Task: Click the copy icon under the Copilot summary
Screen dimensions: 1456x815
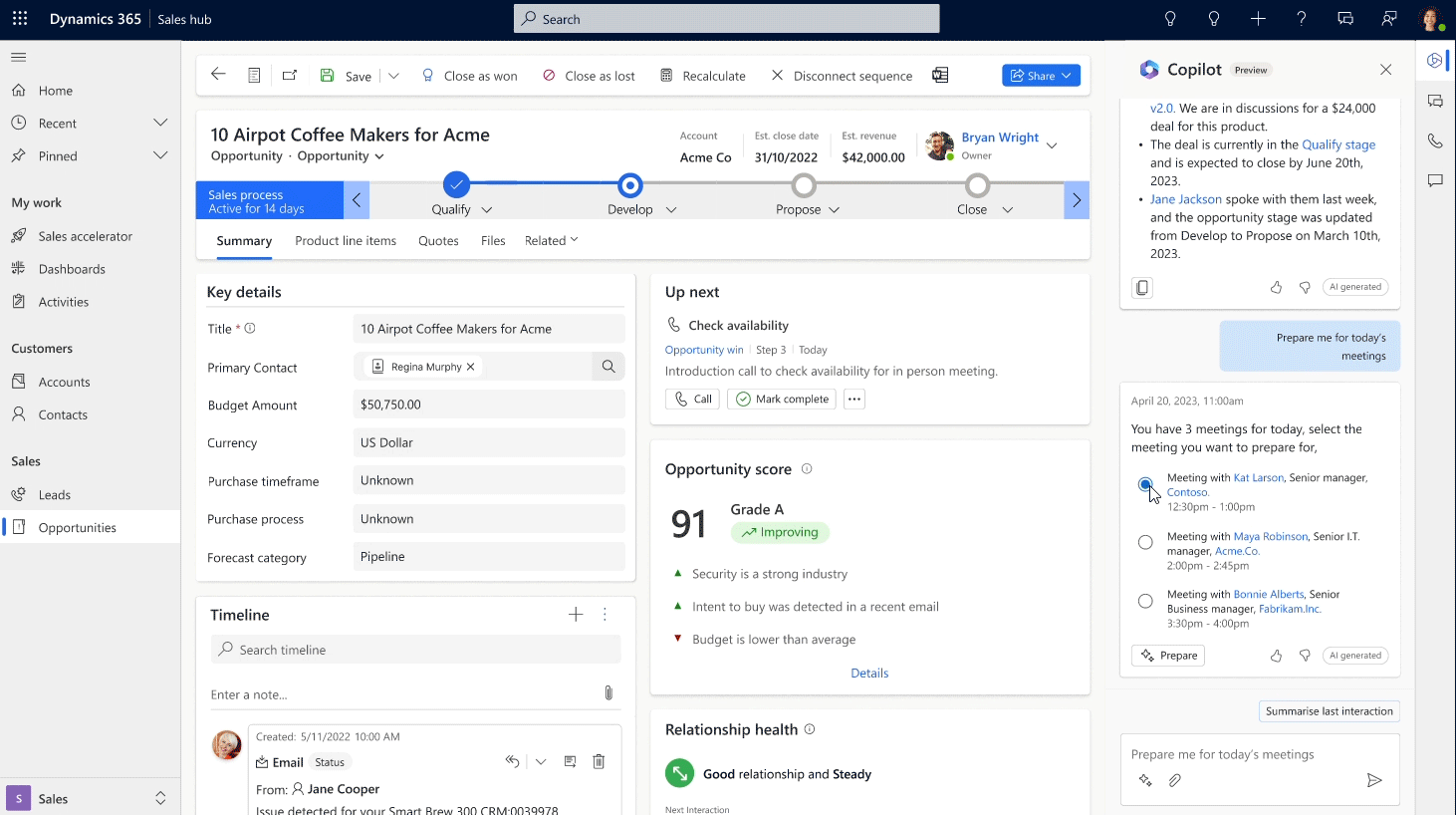Action: click(x=1140, y=287)
